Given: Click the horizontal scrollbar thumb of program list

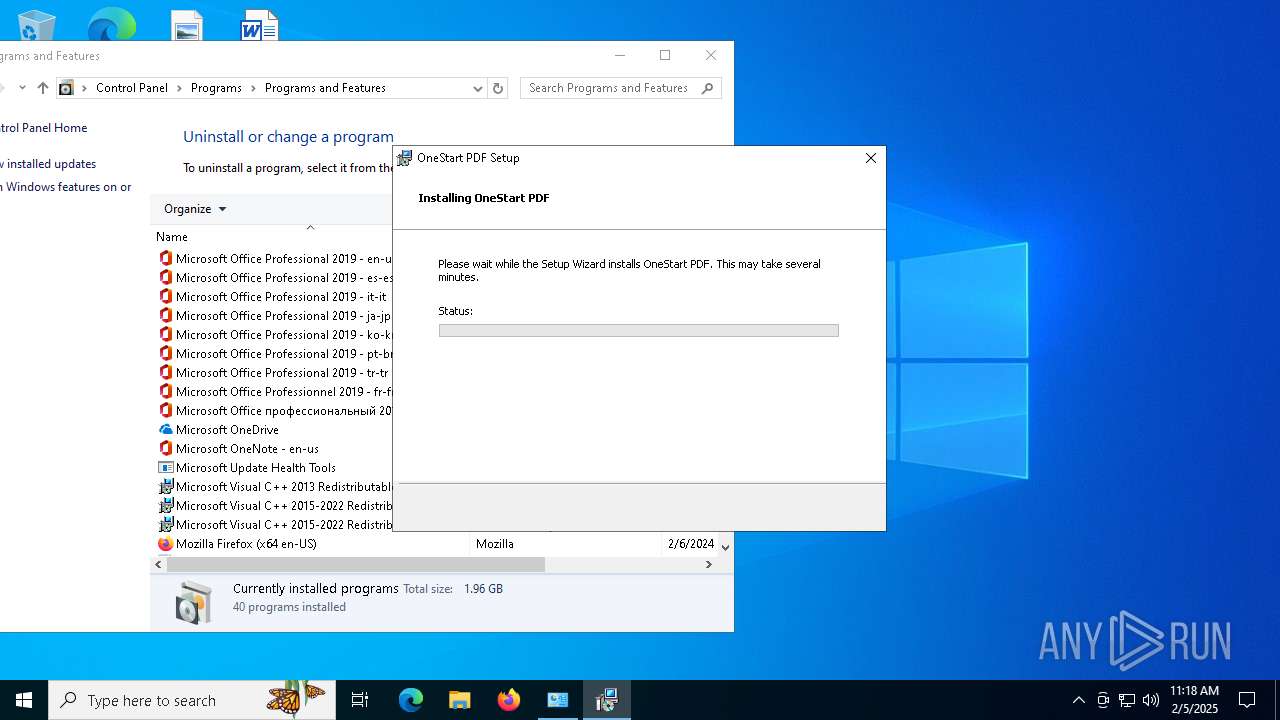Looking at the screenshot, I should coord(355,564).
